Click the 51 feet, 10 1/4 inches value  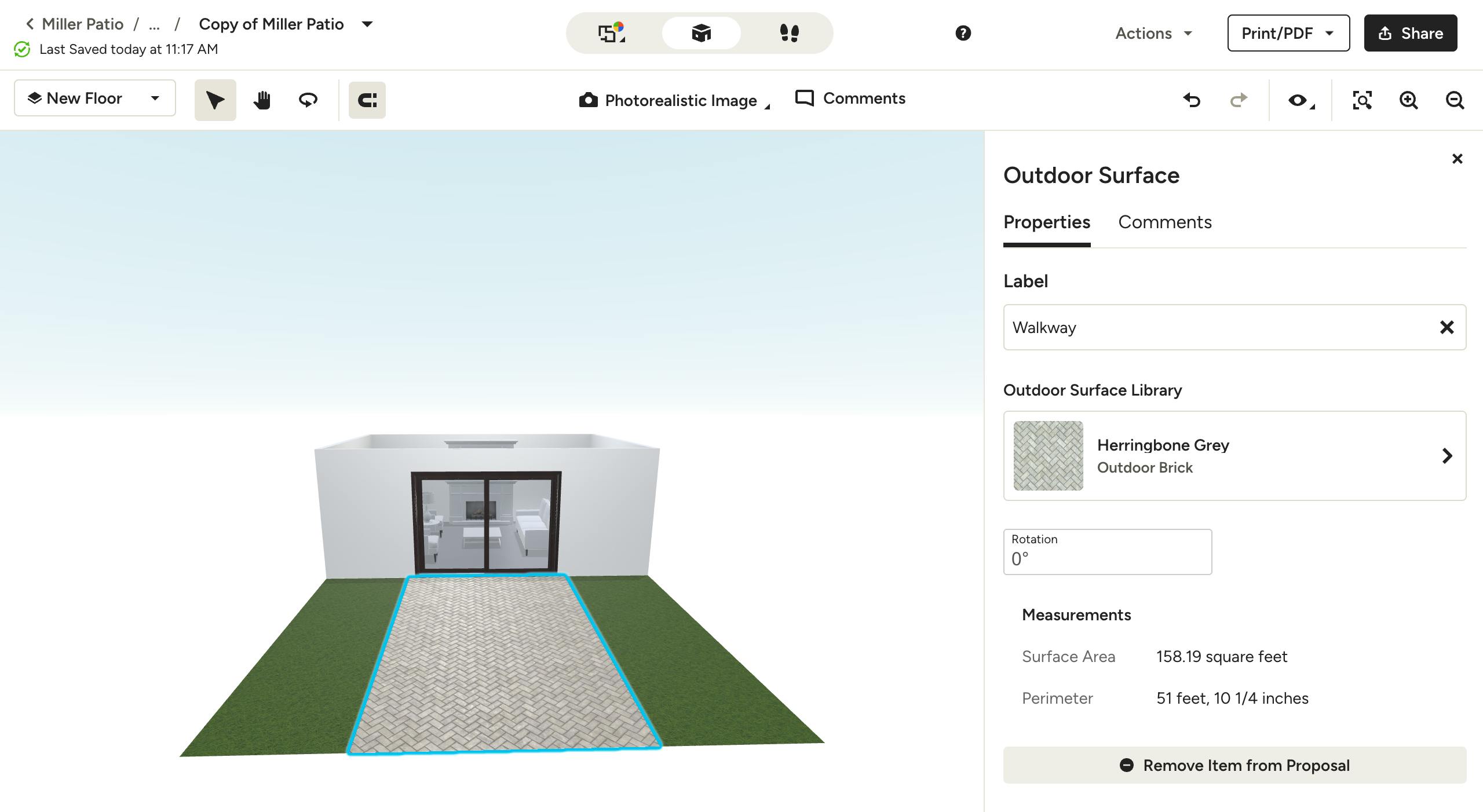point(1232,698)
